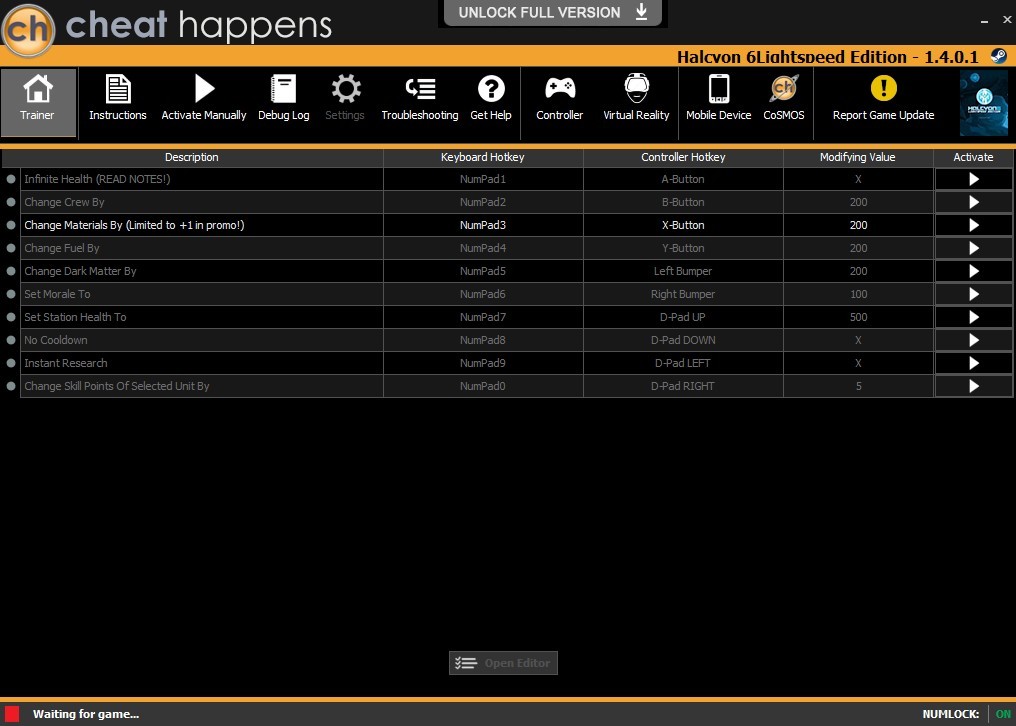
Task: Activate Infinite Health cheat arrow
Action: pos(973,180)
